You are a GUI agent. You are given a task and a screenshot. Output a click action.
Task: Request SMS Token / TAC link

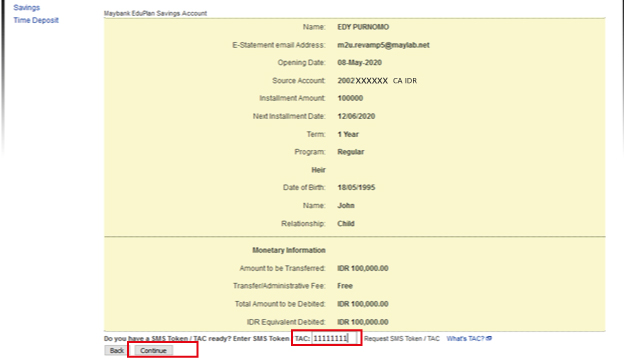402,339
